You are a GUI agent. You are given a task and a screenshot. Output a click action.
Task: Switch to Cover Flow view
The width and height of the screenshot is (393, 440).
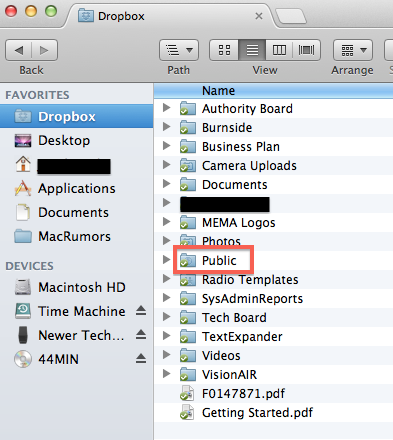[x=307, y=50]
